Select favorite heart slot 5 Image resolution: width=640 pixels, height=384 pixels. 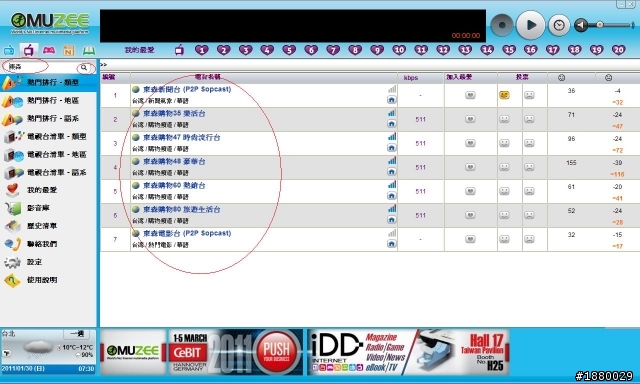click(x=289, y=50)
